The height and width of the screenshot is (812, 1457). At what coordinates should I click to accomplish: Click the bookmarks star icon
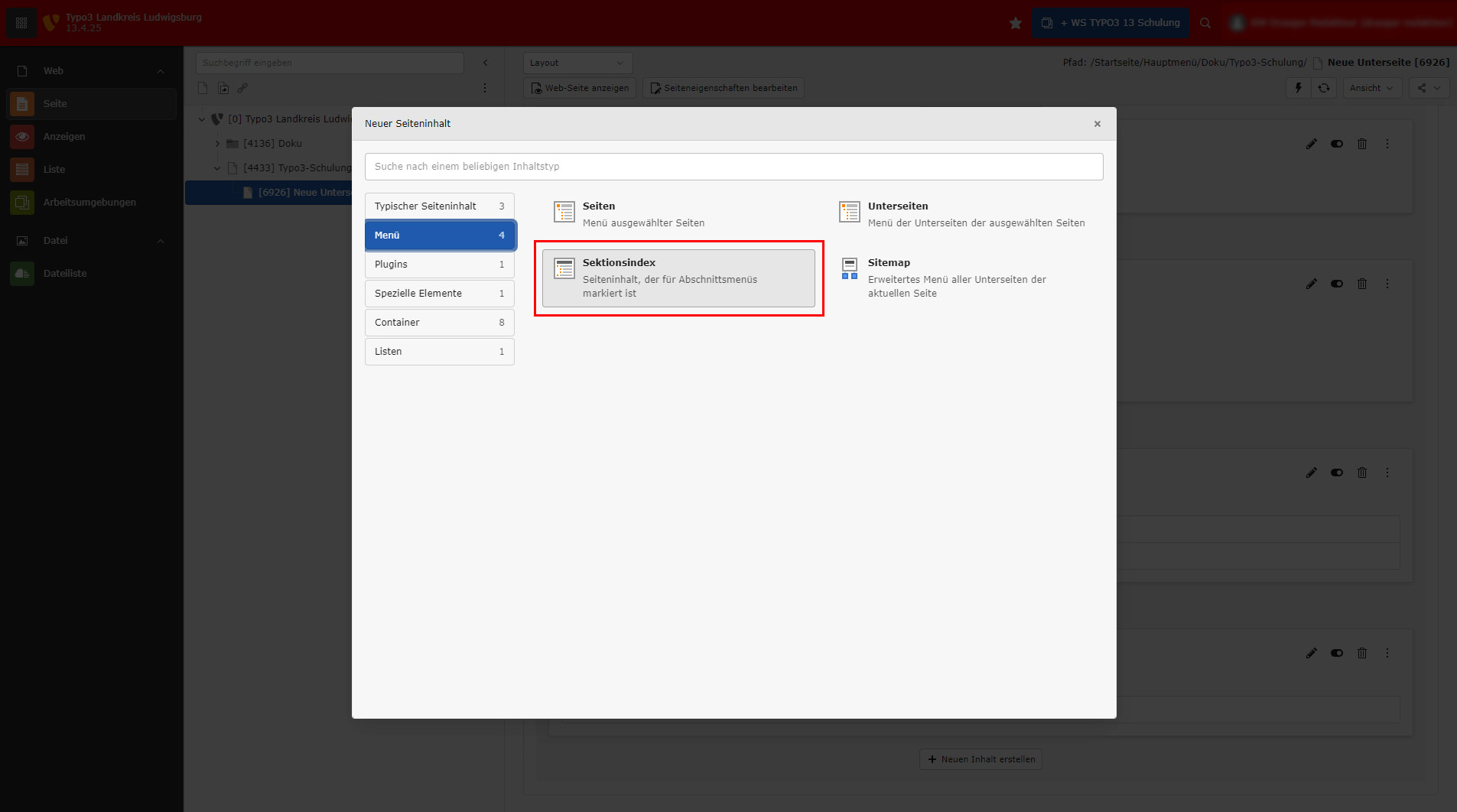[x=1015, y=23]
